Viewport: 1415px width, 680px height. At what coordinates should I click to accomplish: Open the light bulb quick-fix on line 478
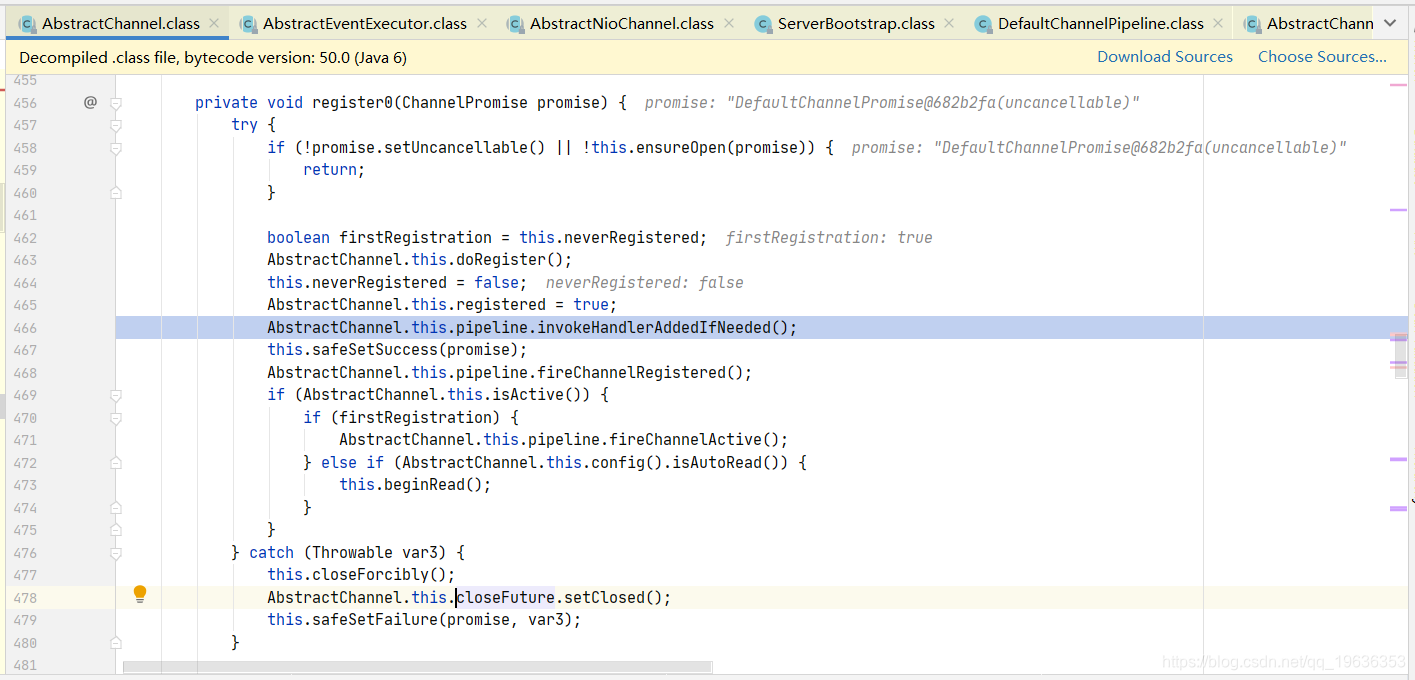[140, 594]
